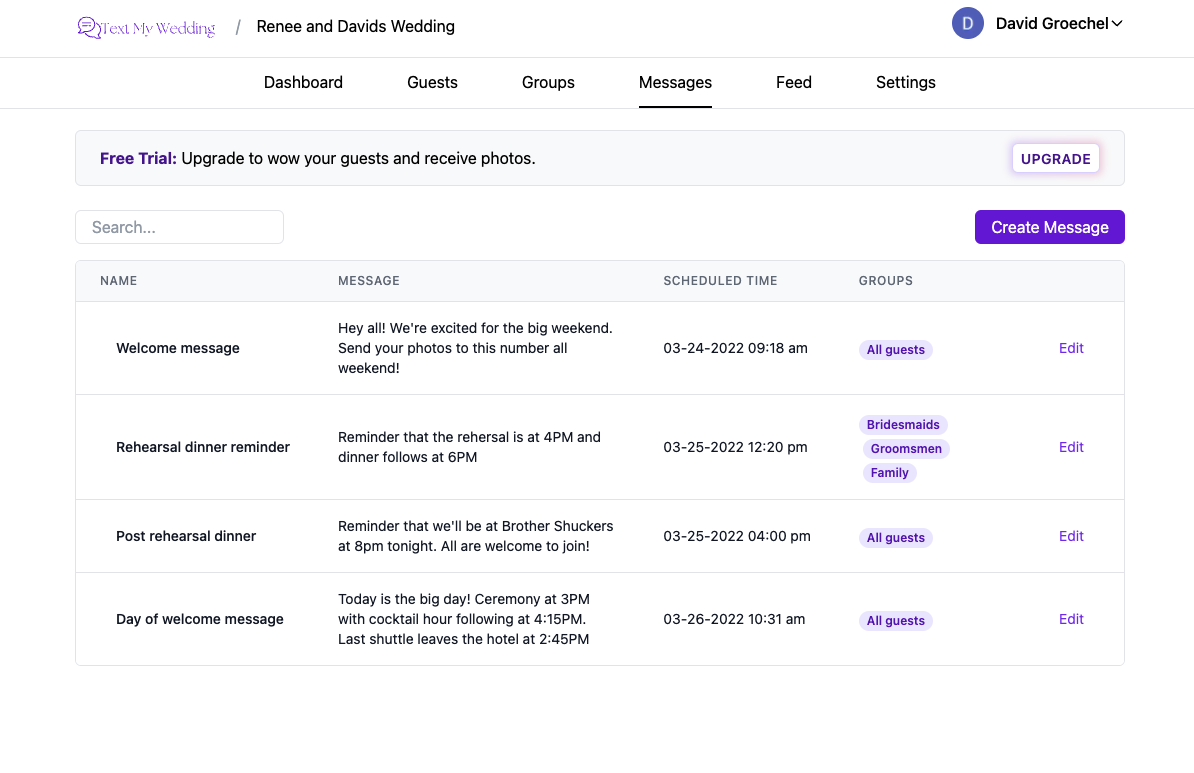Click the Groomsmen group tag
Screen dimensions: 1194x773
906,449
